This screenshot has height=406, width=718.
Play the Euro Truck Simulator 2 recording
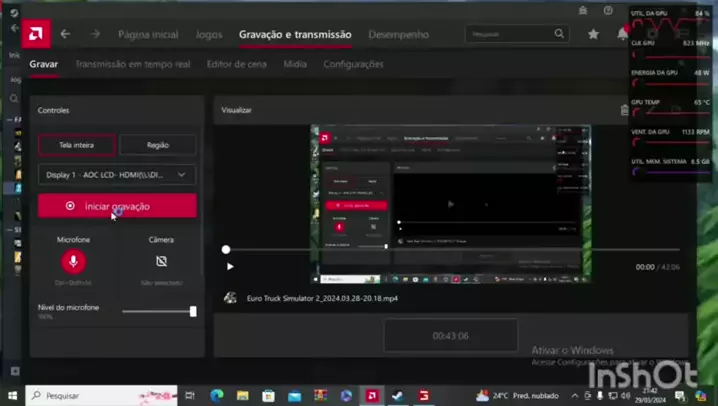230,267
